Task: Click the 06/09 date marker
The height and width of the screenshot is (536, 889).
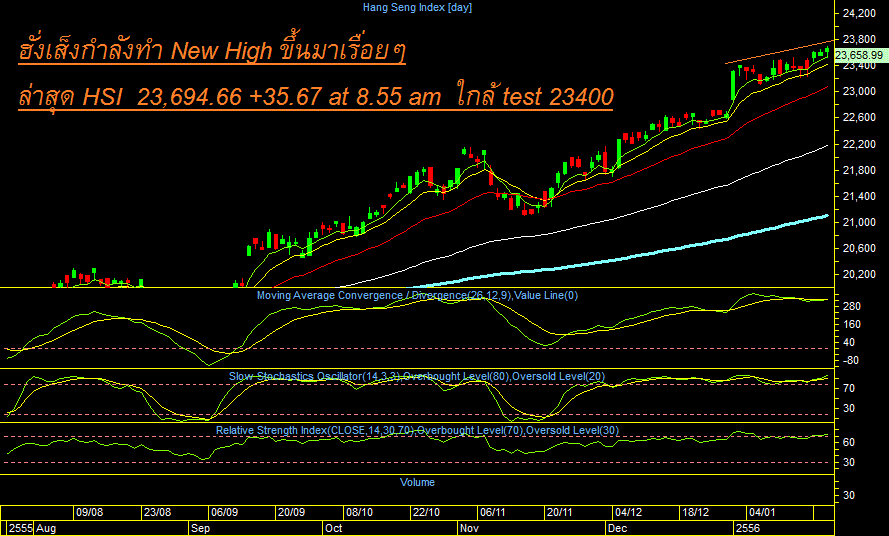Action: [x=225, y=512]
